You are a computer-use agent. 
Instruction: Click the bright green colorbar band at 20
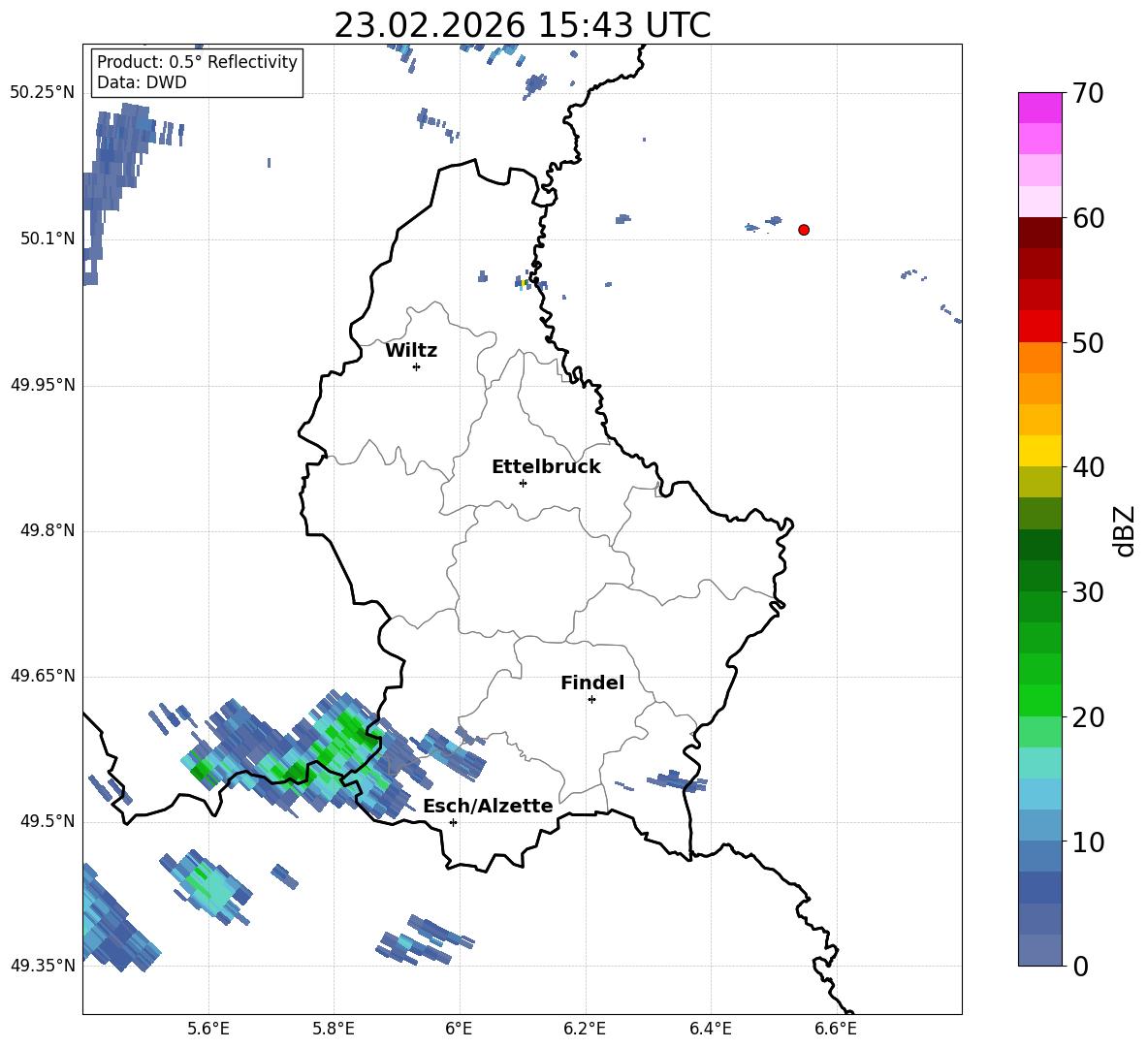[1039, 700]
